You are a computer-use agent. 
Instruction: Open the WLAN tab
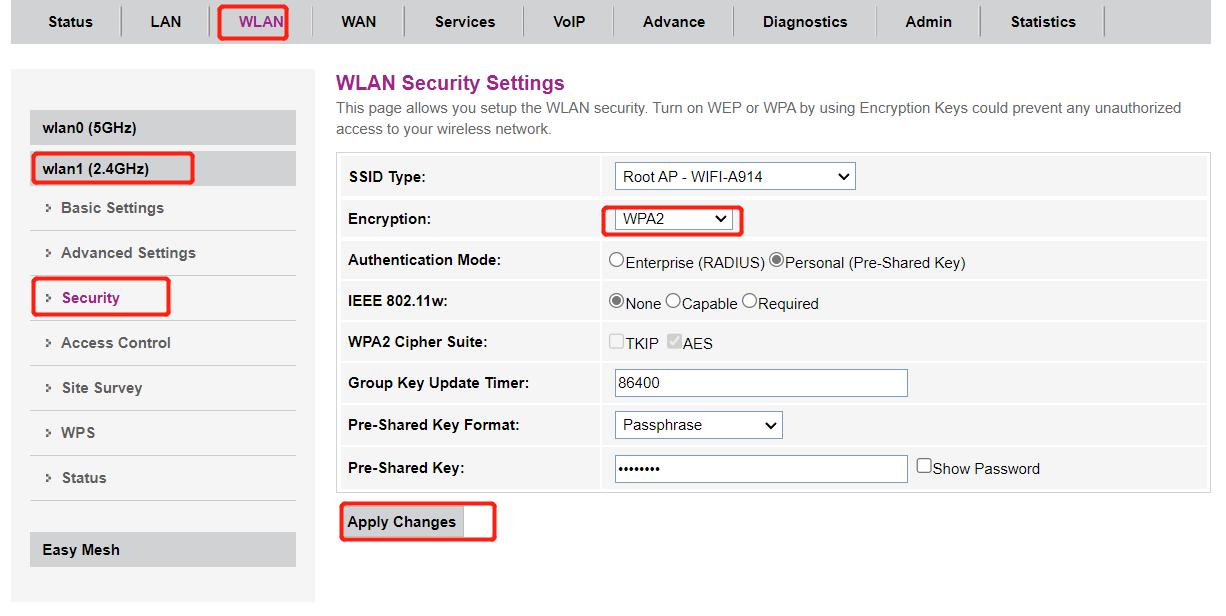coord(261,21)
